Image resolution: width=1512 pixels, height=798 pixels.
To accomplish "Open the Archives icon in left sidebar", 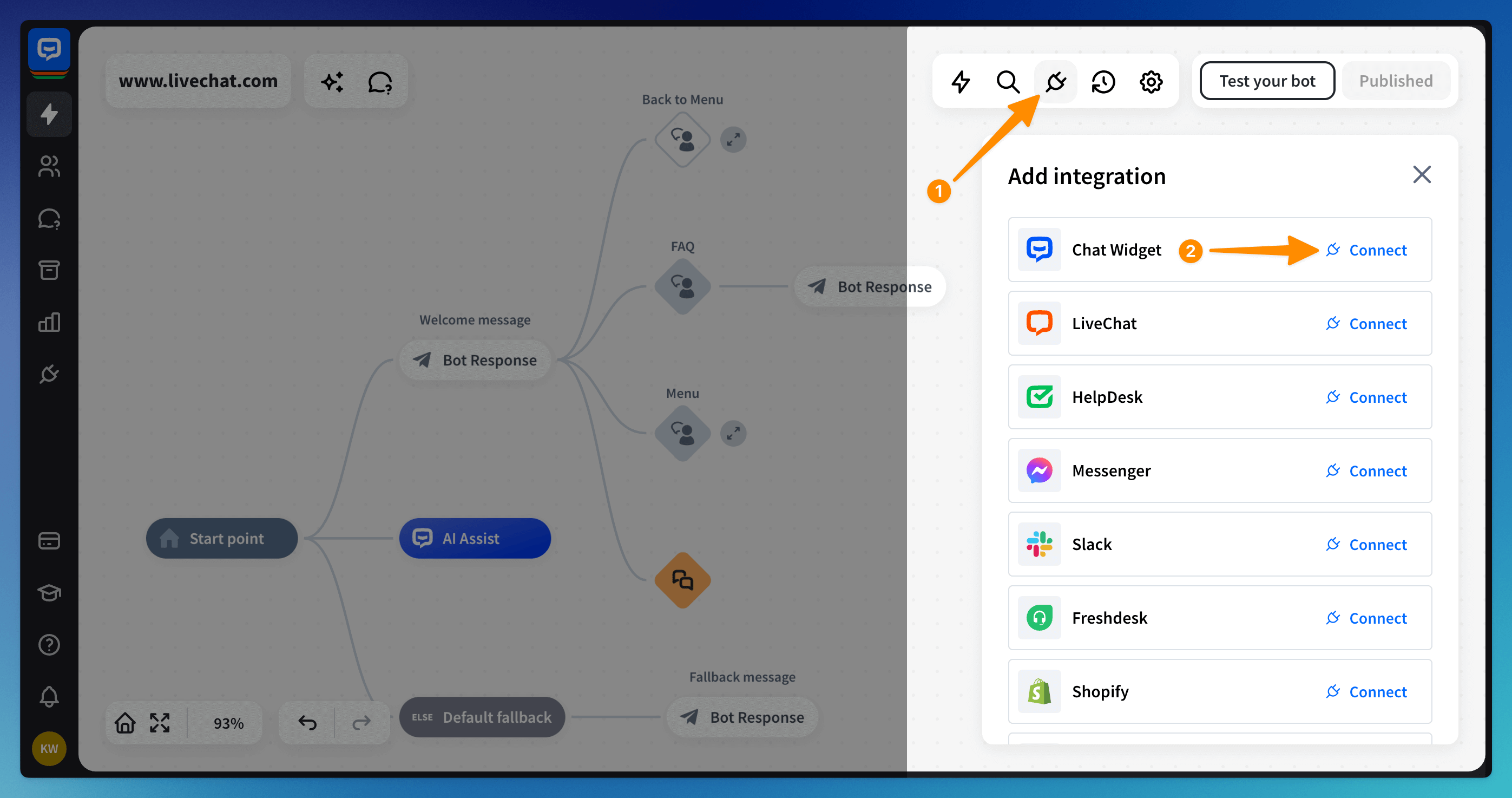I will 49,270.
